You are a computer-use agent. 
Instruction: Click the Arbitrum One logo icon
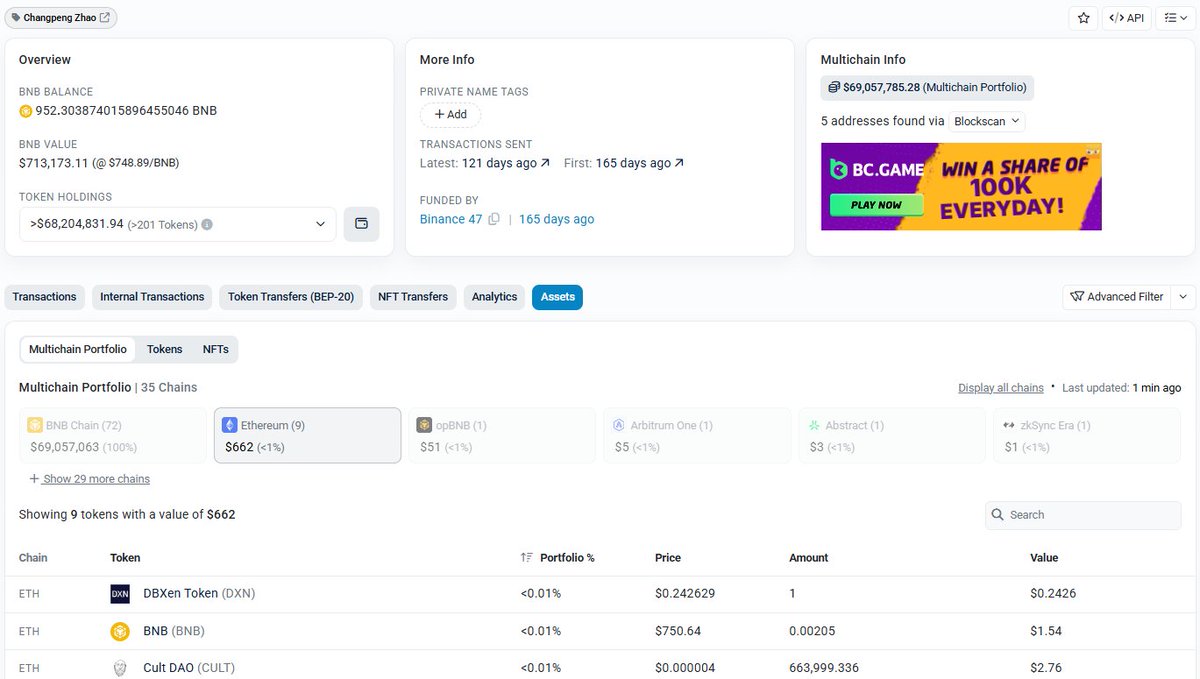619,425
